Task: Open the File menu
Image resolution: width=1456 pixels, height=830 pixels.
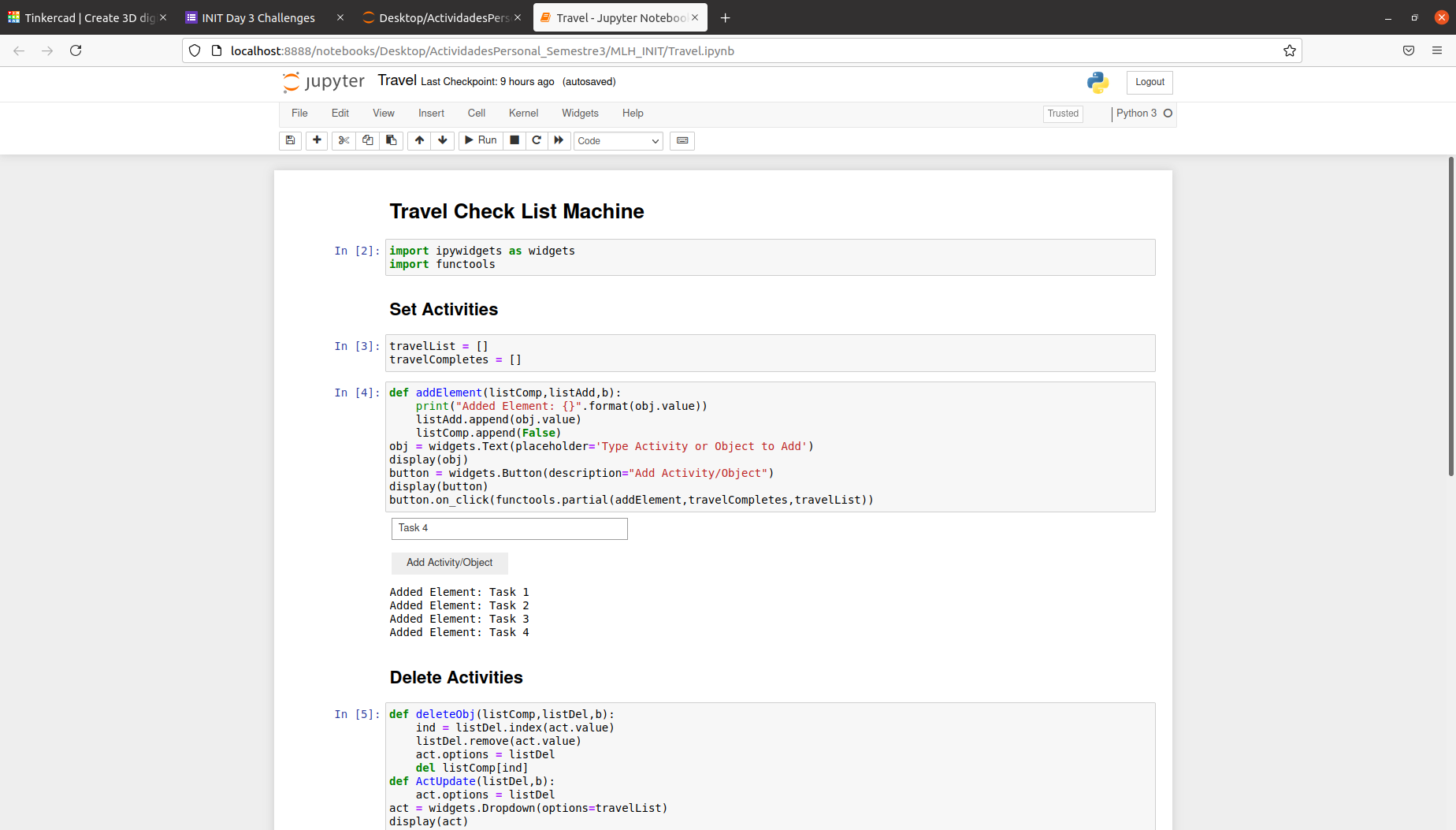Action: pos(299,114)
